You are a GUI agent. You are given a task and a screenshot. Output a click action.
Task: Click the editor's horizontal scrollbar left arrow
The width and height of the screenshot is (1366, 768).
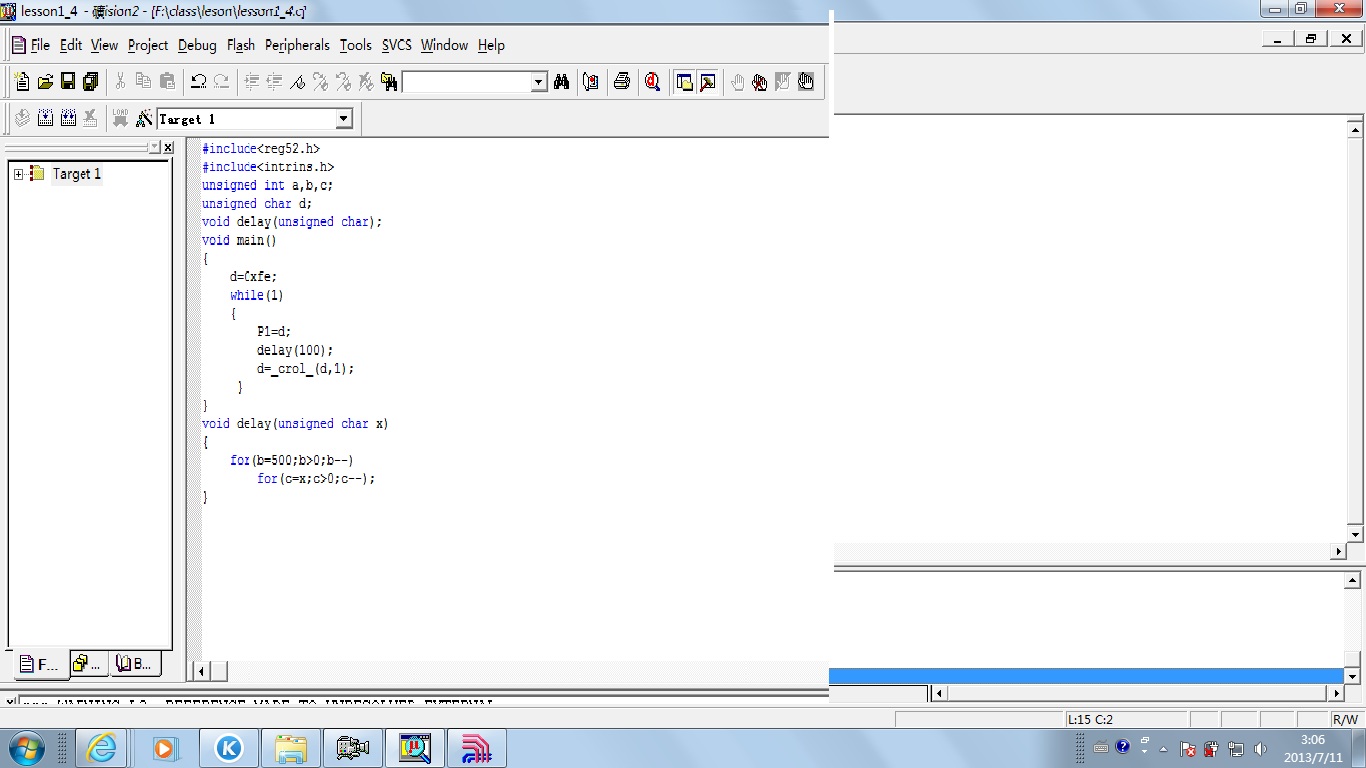click(x=201, y=671)
